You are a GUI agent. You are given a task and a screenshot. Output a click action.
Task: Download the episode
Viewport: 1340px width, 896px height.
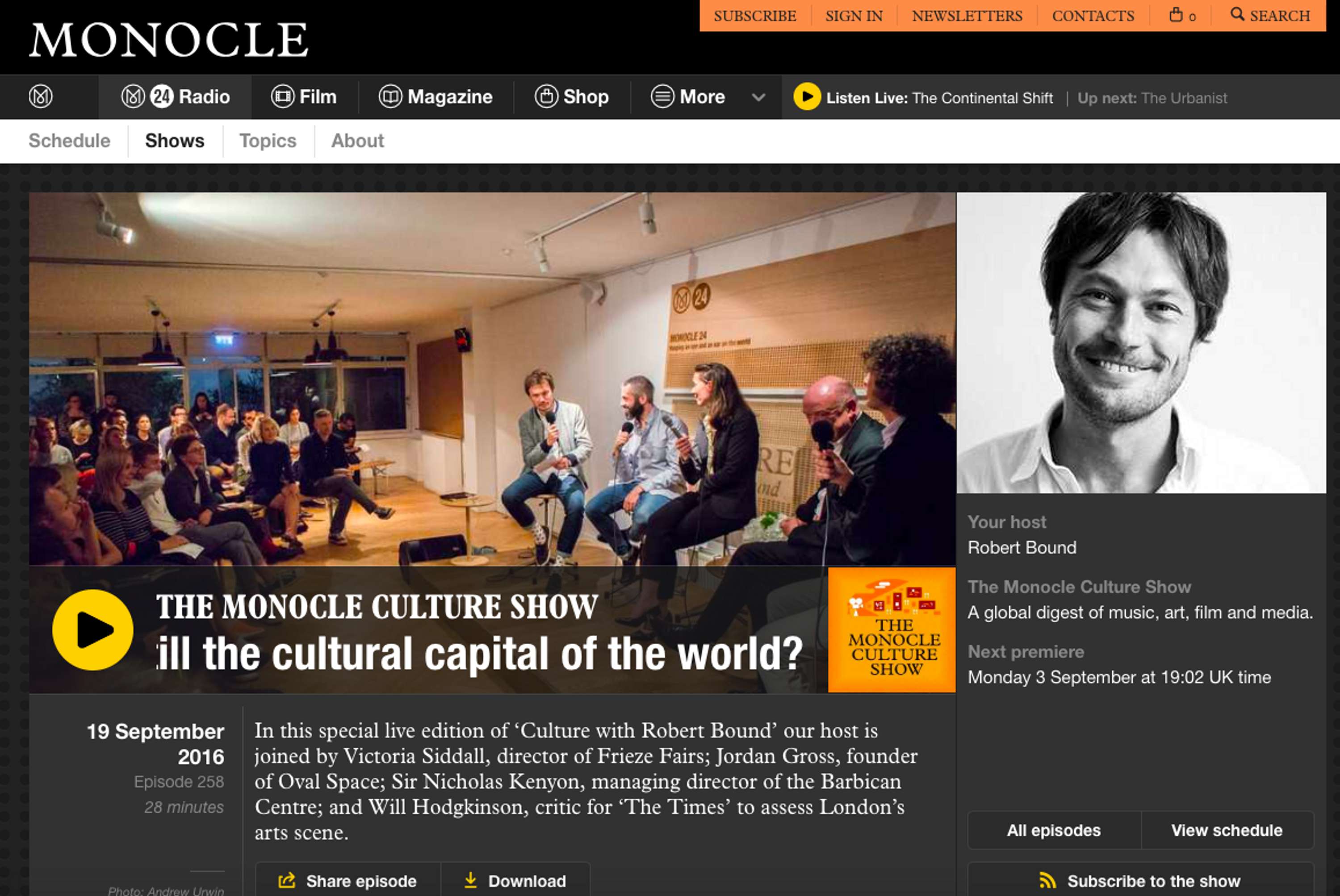[x=515, y=880]
